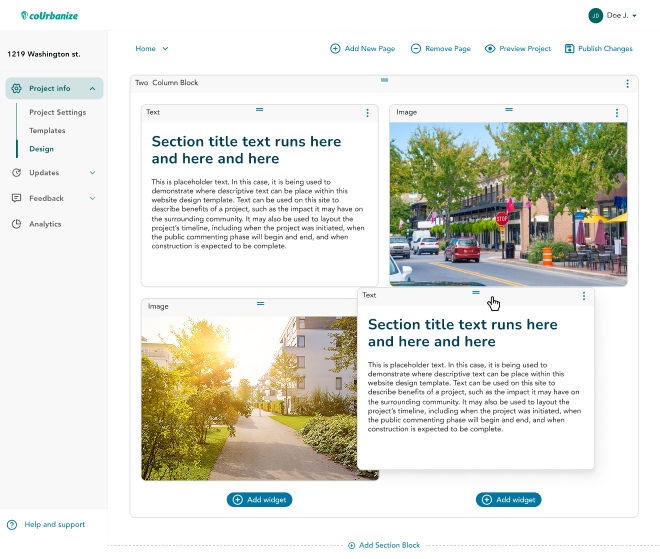The height and width of the screenshot is (559, 660).
Task: Click the Feedback comment icon
Action: pyautogui.click(x=16, y=198)
